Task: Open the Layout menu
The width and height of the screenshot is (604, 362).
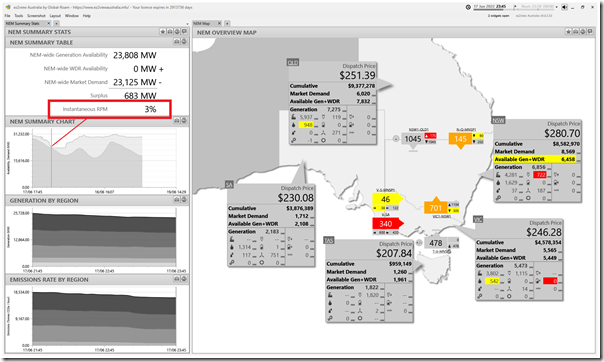Action: (55, 16)
